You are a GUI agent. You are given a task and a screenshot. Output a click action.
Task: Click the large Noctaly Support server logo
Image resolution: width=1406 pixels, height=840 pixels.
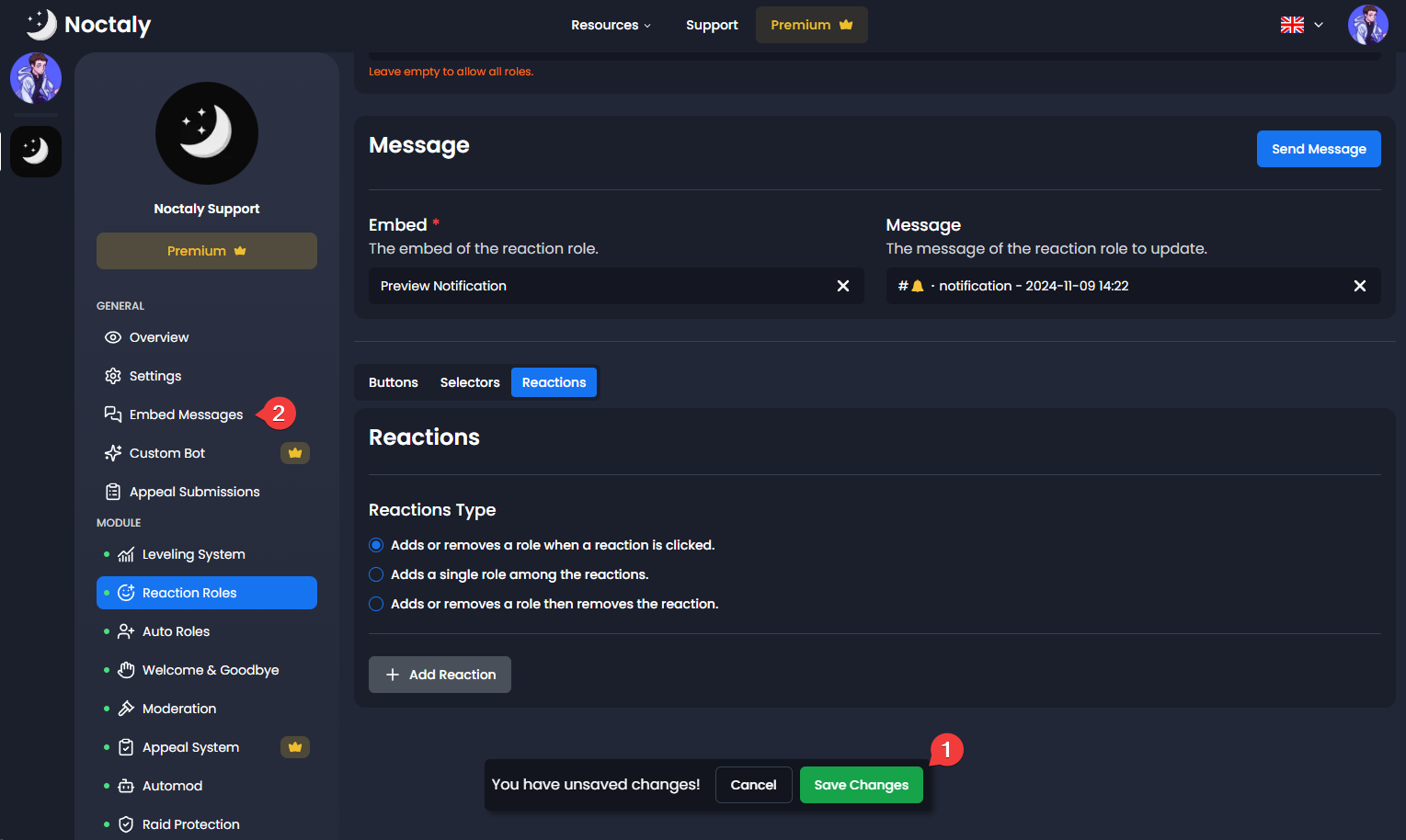(207, 133)
